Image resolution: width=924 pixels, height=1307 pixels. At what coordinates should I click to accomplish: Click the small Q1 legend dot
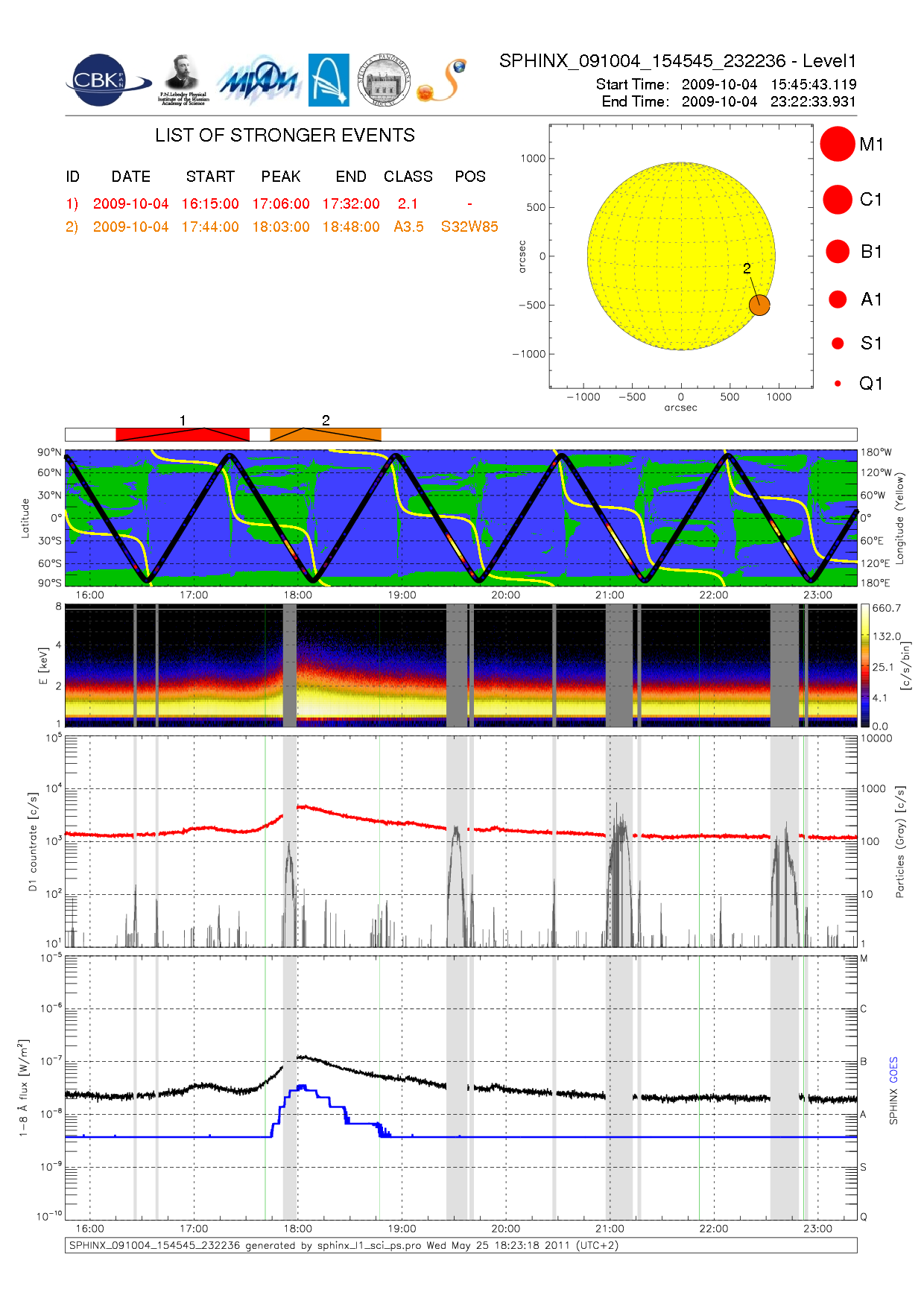coord(838,384)
